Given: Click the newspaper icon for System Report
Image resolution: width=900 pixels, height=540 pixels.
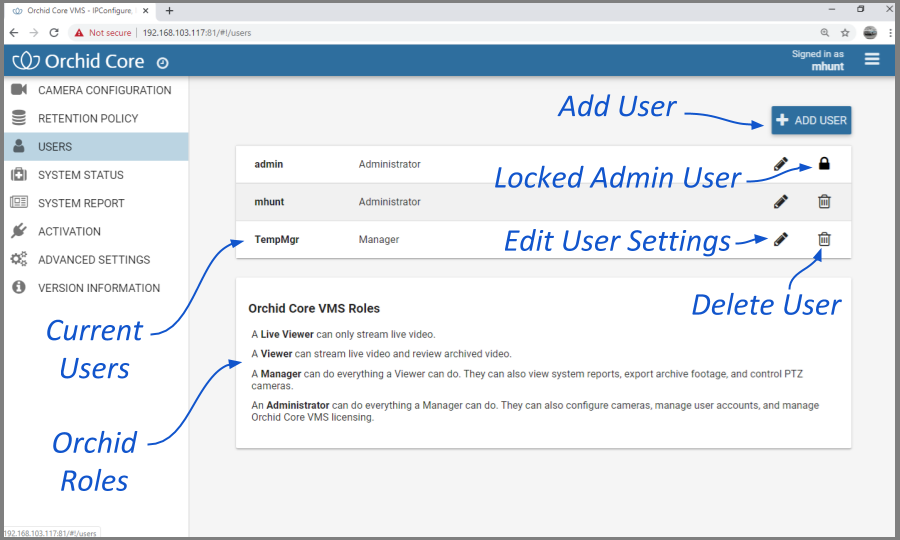Looking at the screenshot, I should point(19,202).
